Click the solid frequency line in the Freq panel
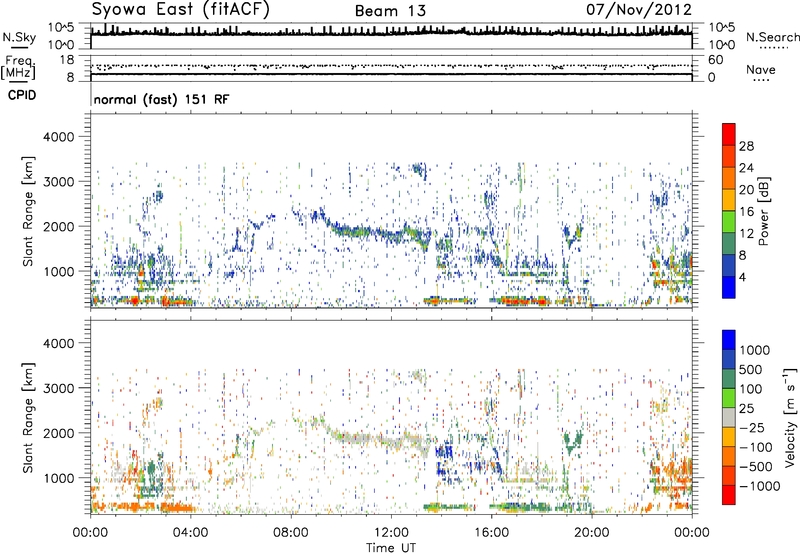The image size is (800, 554). click(391, 74)
